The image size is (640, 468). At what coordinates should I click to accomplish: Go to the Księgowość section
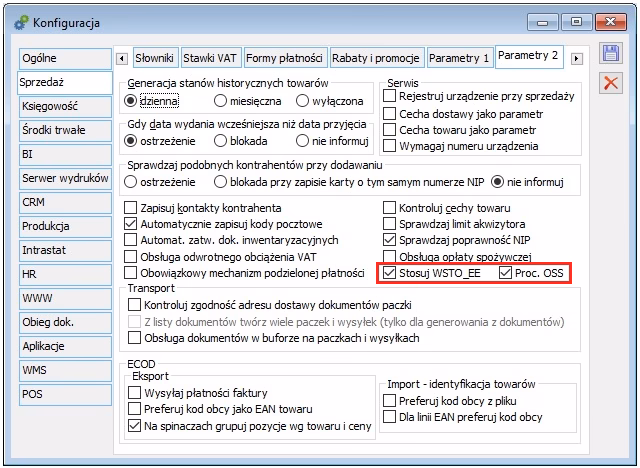[63, 107]
